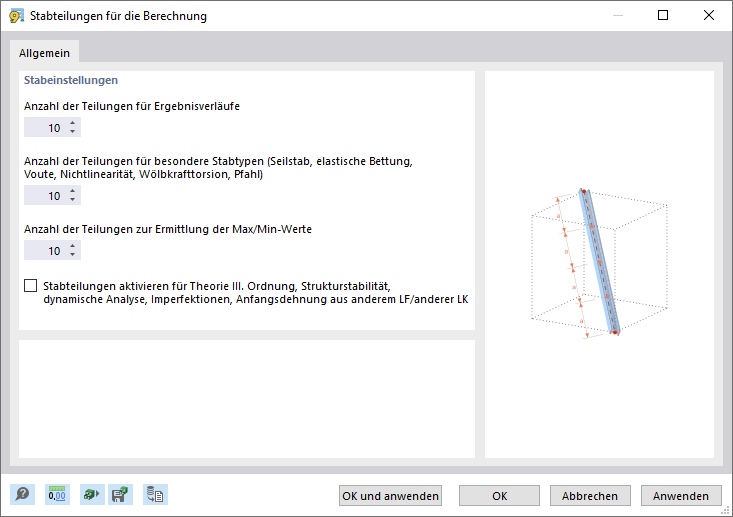Click the member division preview graphic

pos(599,262)
